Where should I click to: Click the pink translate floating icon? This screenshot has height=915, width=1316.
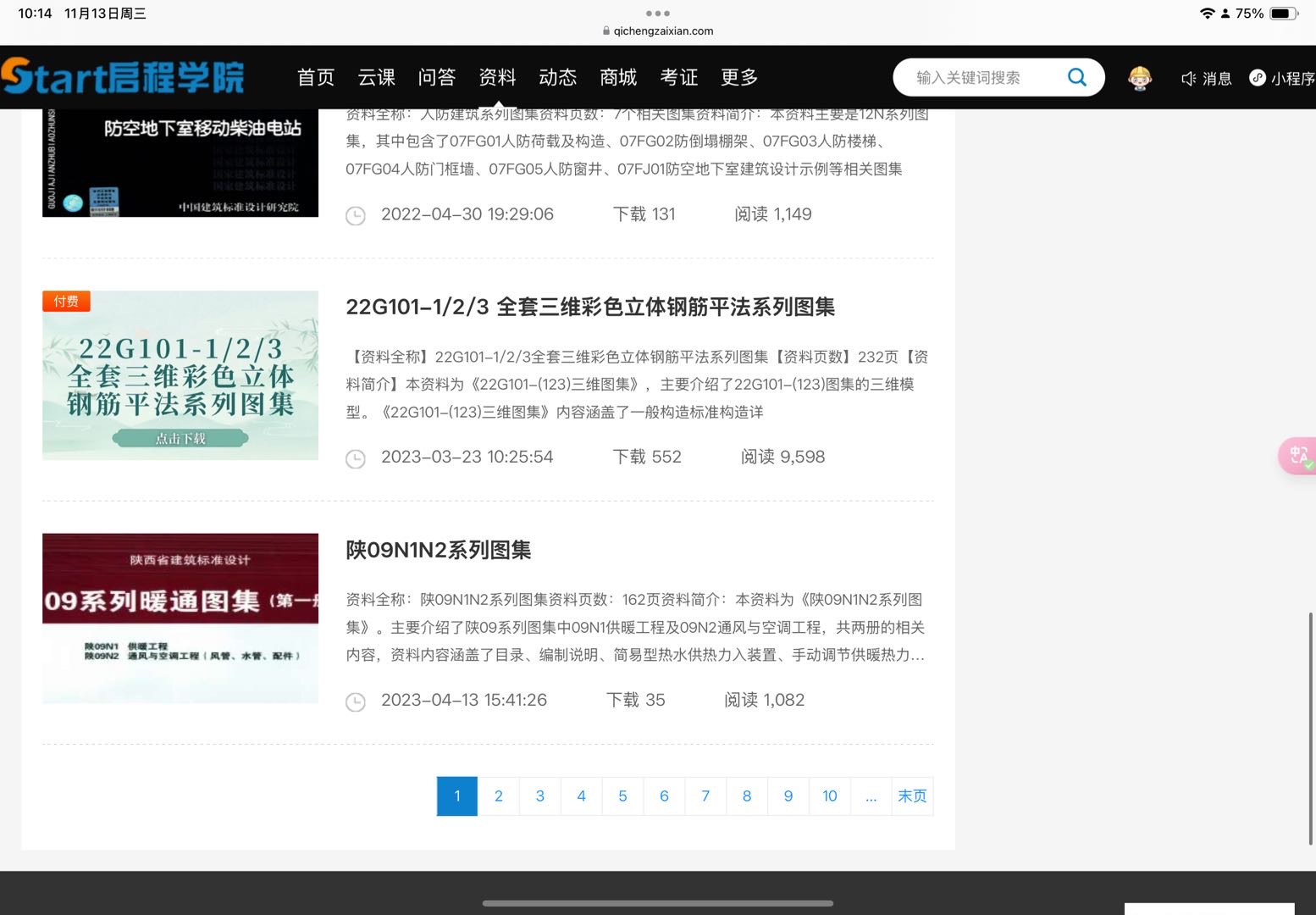[1298, 455]
